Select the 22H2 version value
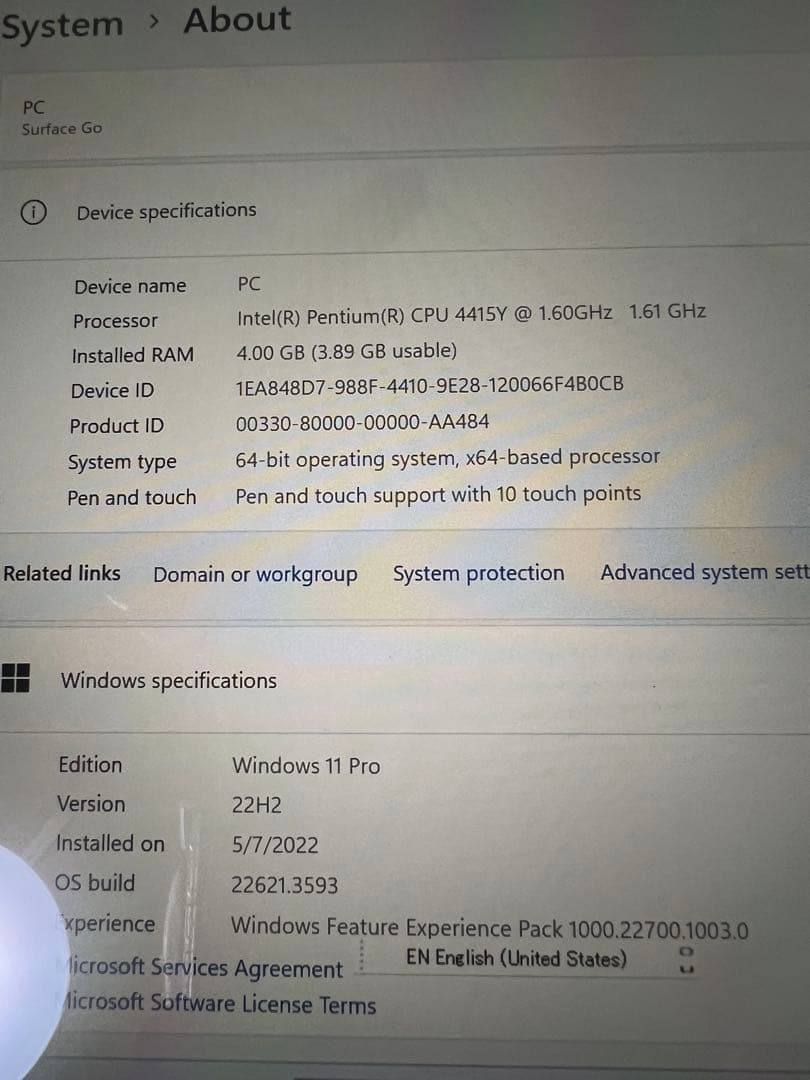The width and height of the screenshot is (810, 1080). (x=256, y=805)
